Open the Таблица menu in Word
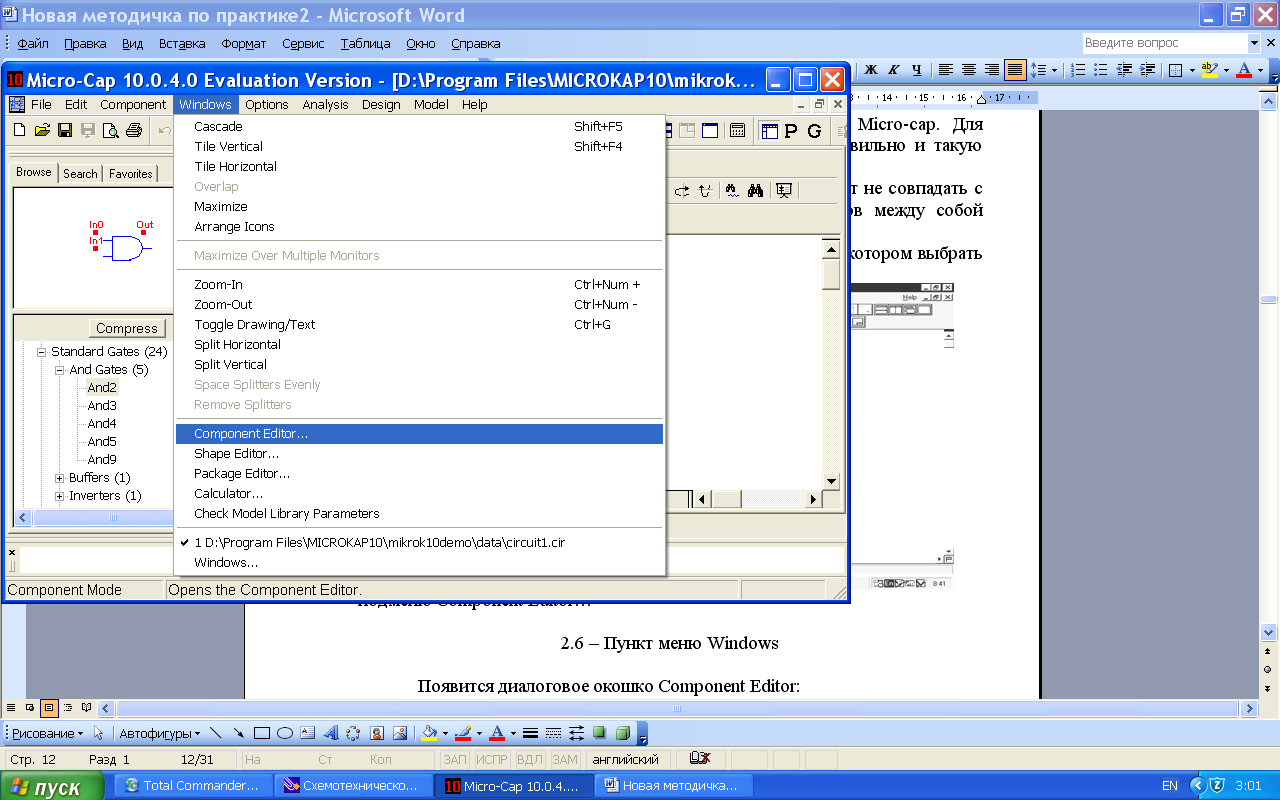Viewport: 1280px width, 800px height. pyautogui.click(x=365, y=44)
